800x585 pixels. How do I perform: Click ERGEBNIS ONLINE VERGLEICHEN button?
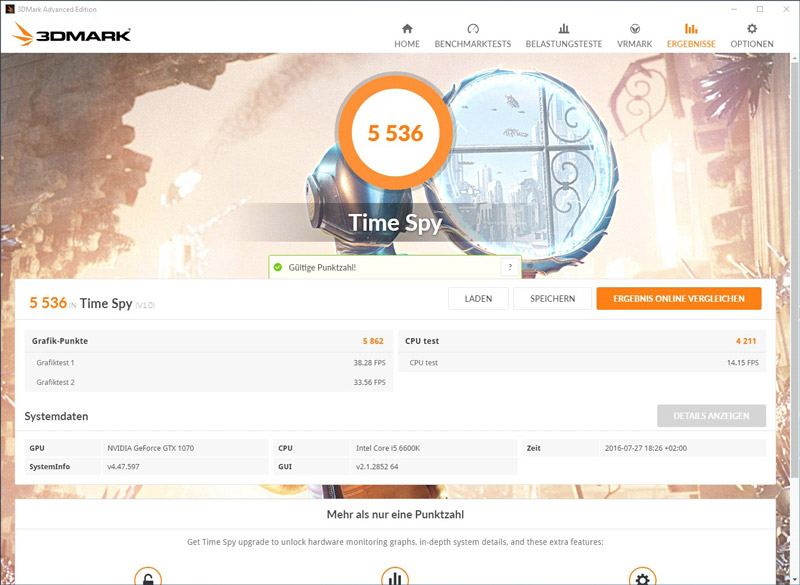[x=679, y=298]
